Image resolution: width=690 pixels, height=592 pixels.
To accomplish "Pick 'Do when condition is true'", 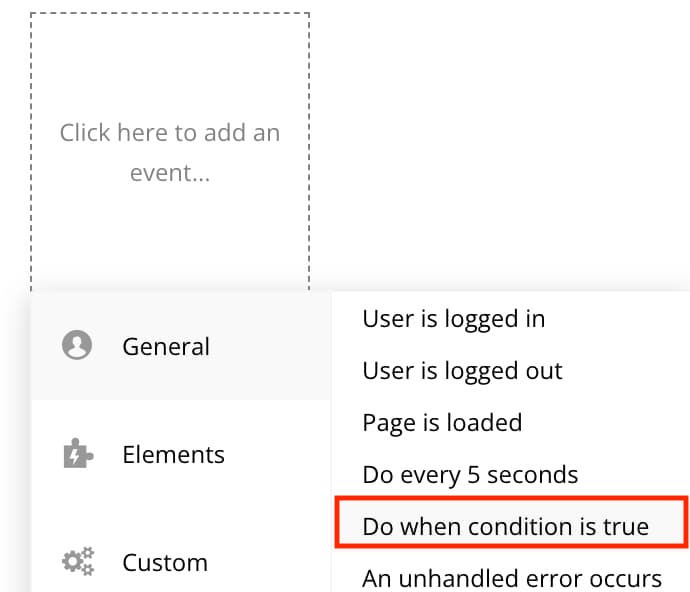I will (506, 527).
